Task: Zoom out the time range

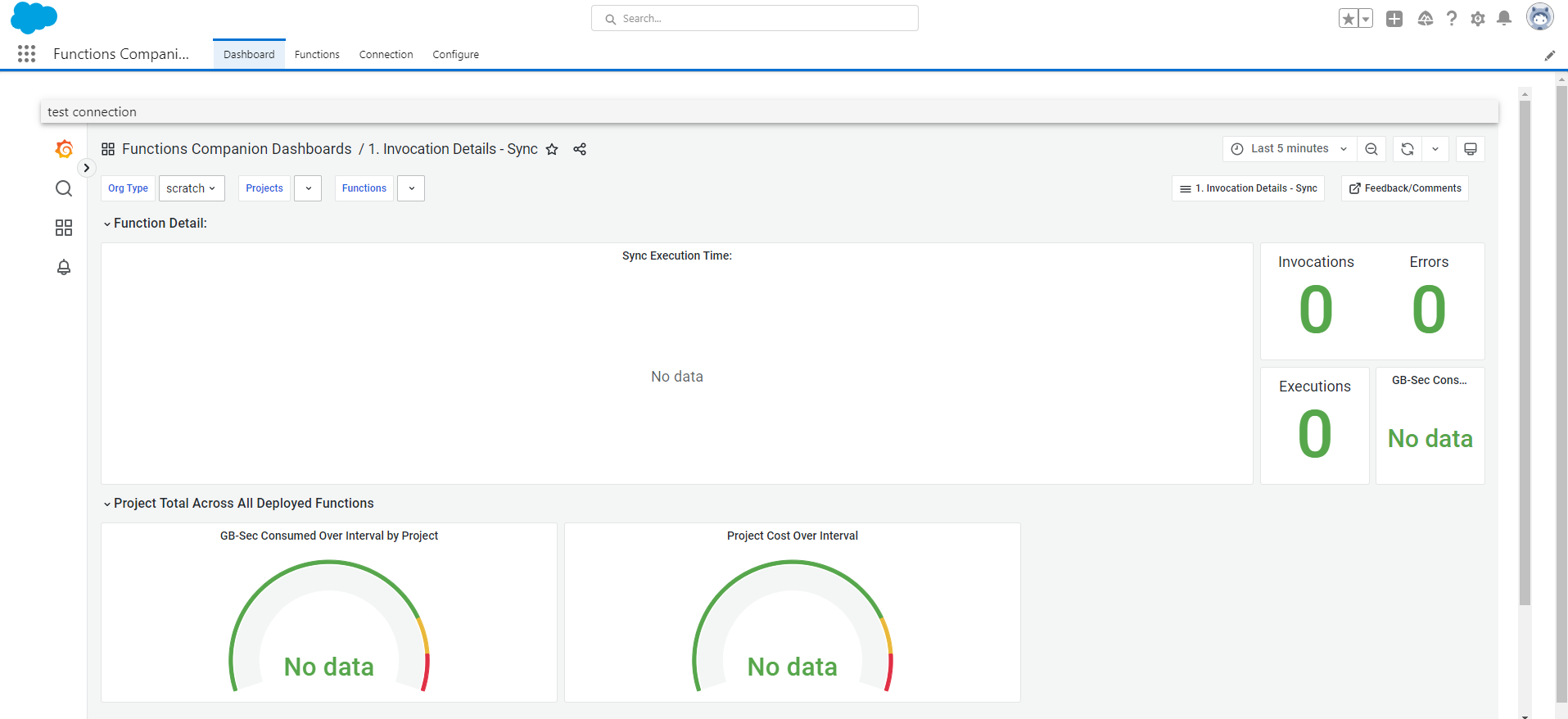Action: (x=1371, y=149)
